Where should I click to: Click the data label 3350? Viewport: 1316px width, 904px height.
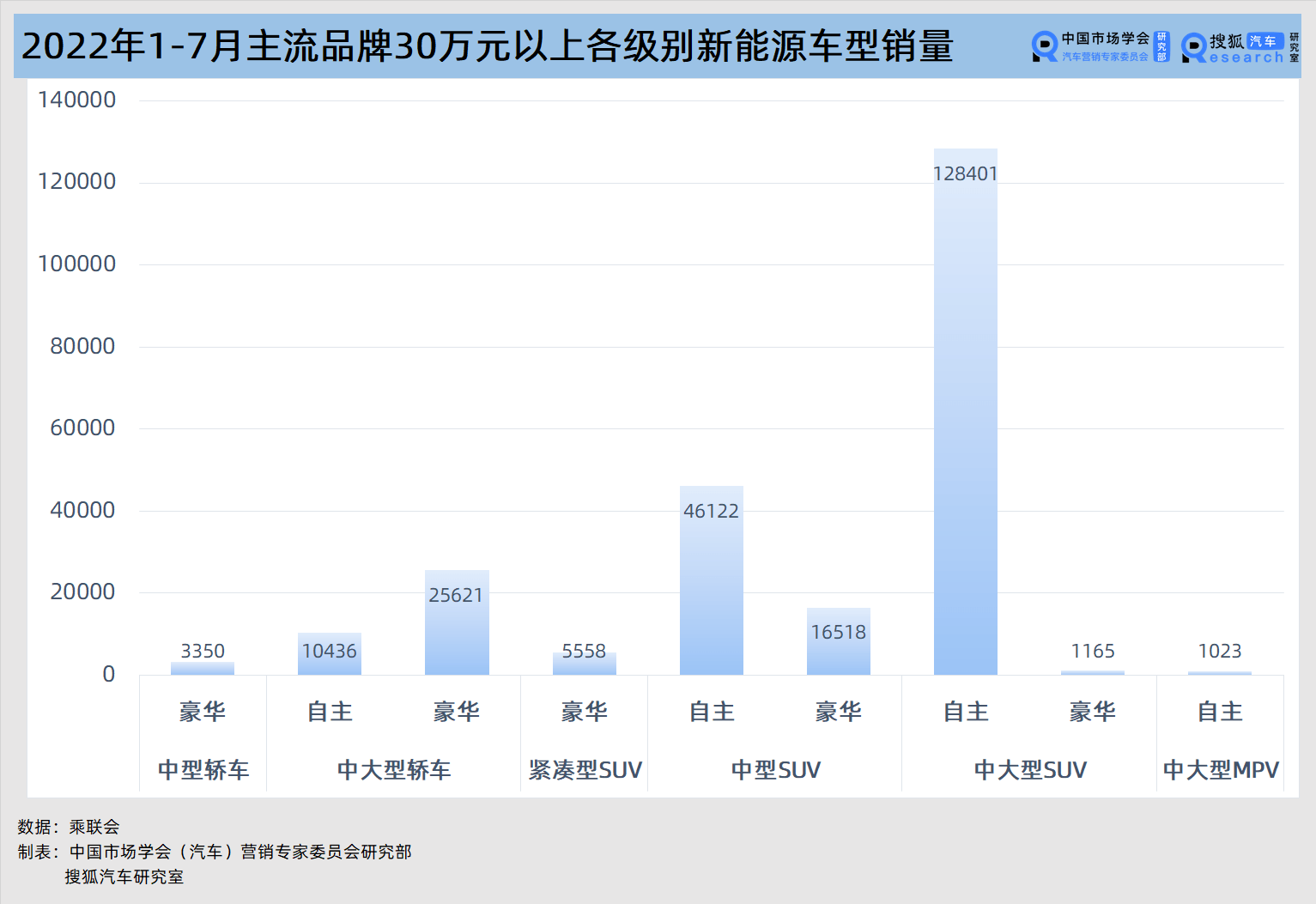[203, 651]
